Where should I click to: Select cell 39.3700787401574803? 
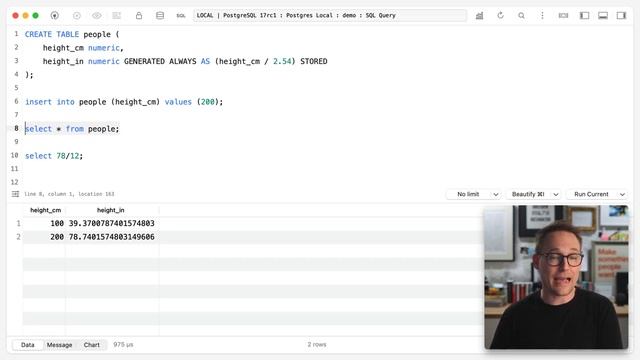111,223
